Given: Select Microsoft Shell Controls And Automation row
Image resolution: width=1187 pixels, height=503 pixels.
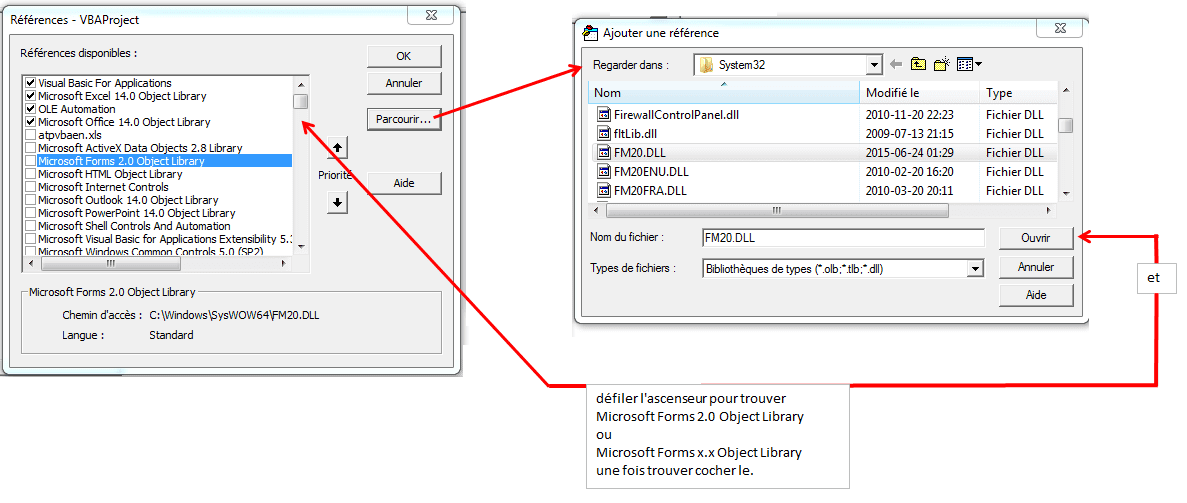Looking at the screenshot, I should [159, 226].
